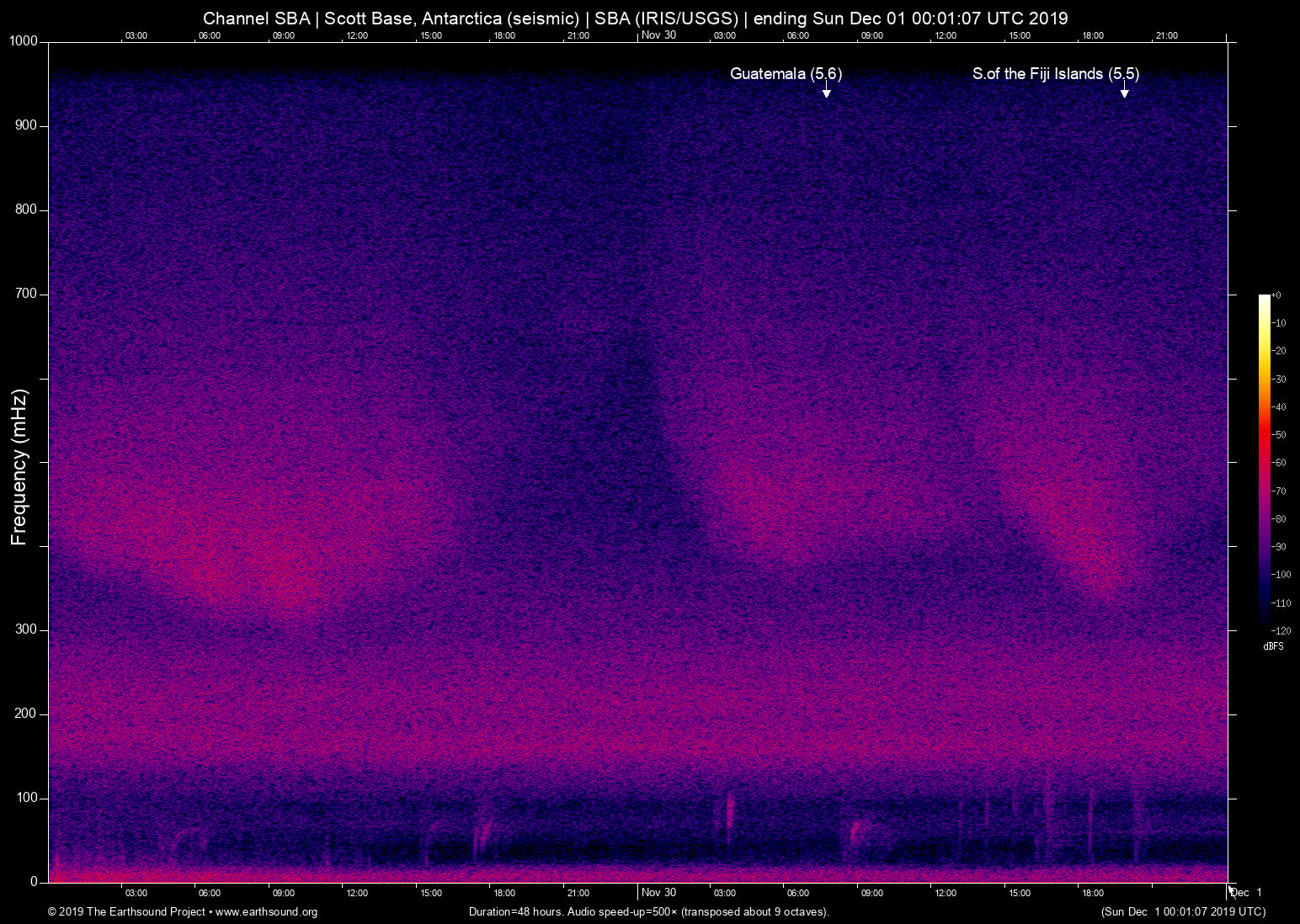Click the -70 value on the color scale
The image size is (1300, 924).
coord(1279,491)
